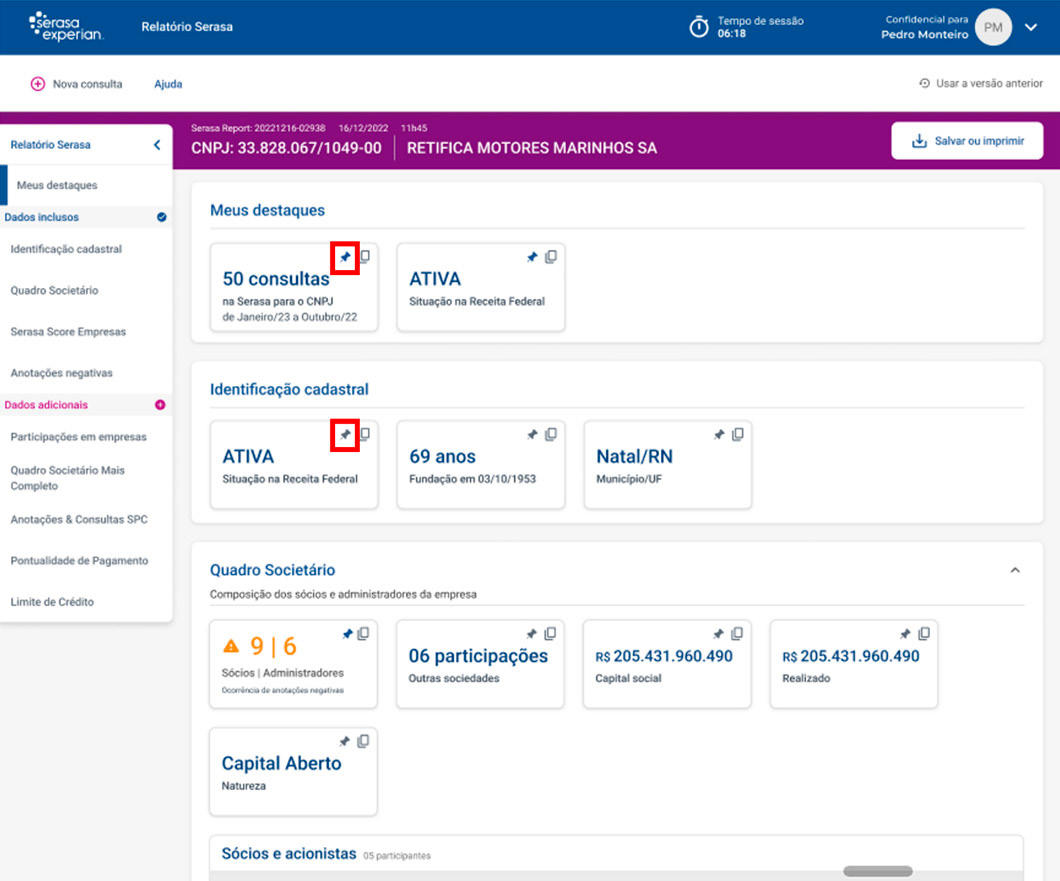Click the check icon beside Dados inclusos

click(162, 217)
